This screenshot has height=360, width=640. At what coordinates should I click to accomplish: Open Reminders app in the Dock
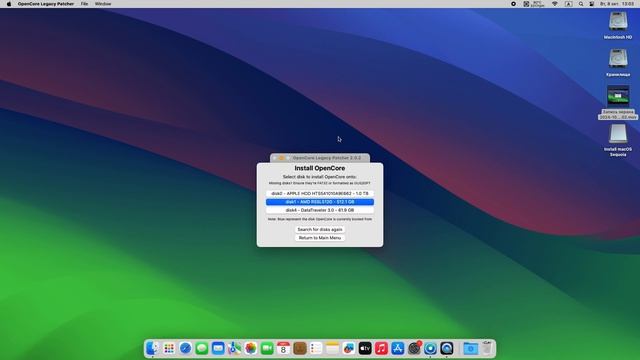point(316,348)
